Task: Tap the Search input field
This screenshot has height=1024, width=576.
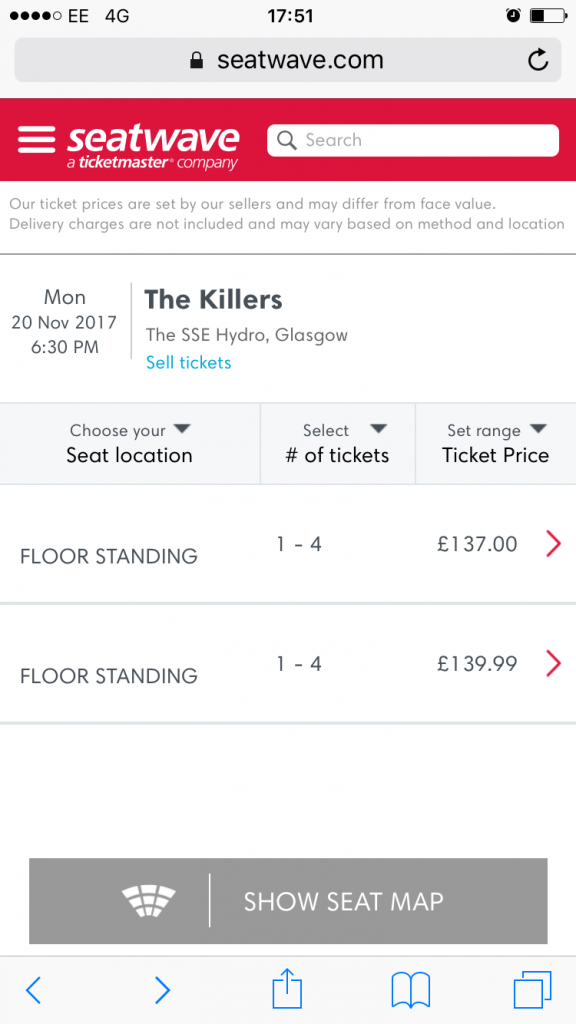Action: 413,140
